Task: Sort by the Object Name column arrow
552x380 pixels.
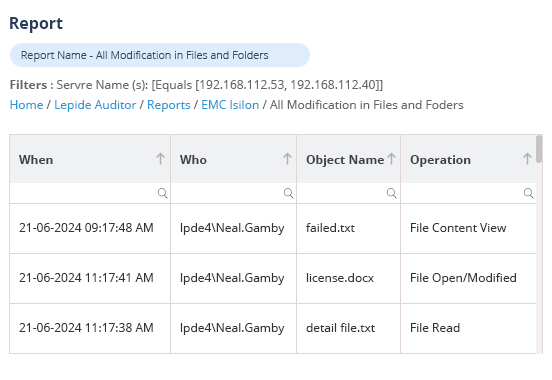Action: [x=391, y=159]
